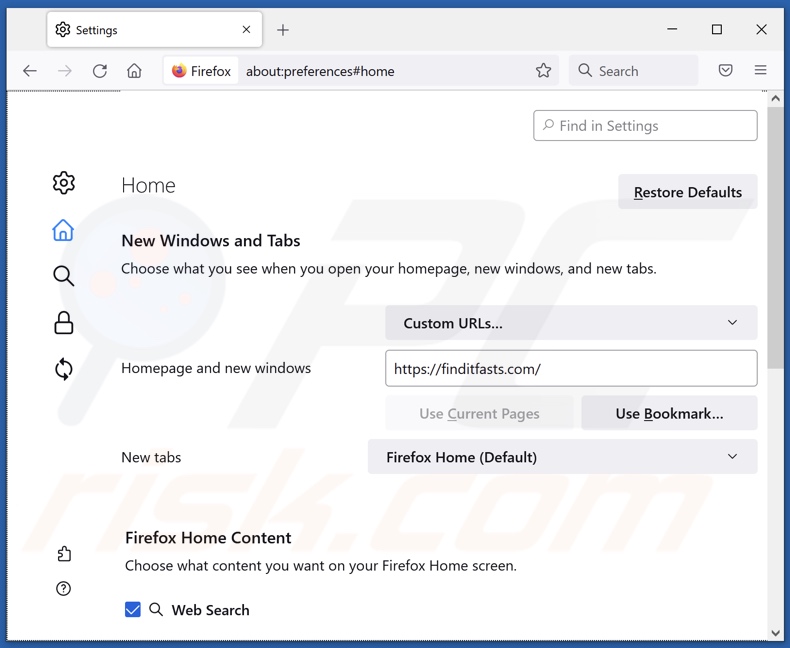
Task: Focus the homepage URL field
Action: (571, 368)
